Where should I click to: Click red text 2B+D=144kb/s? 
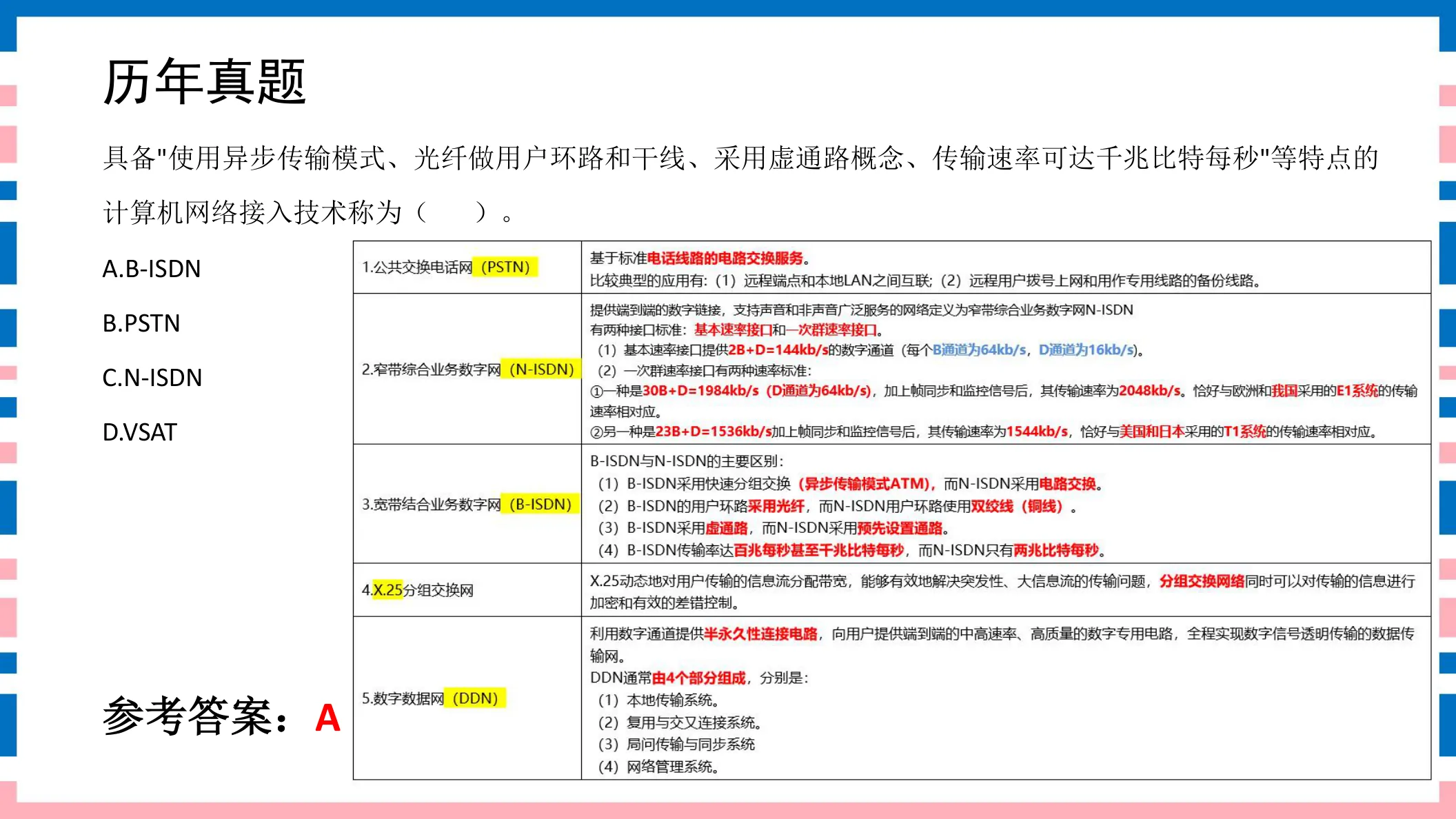778,350
